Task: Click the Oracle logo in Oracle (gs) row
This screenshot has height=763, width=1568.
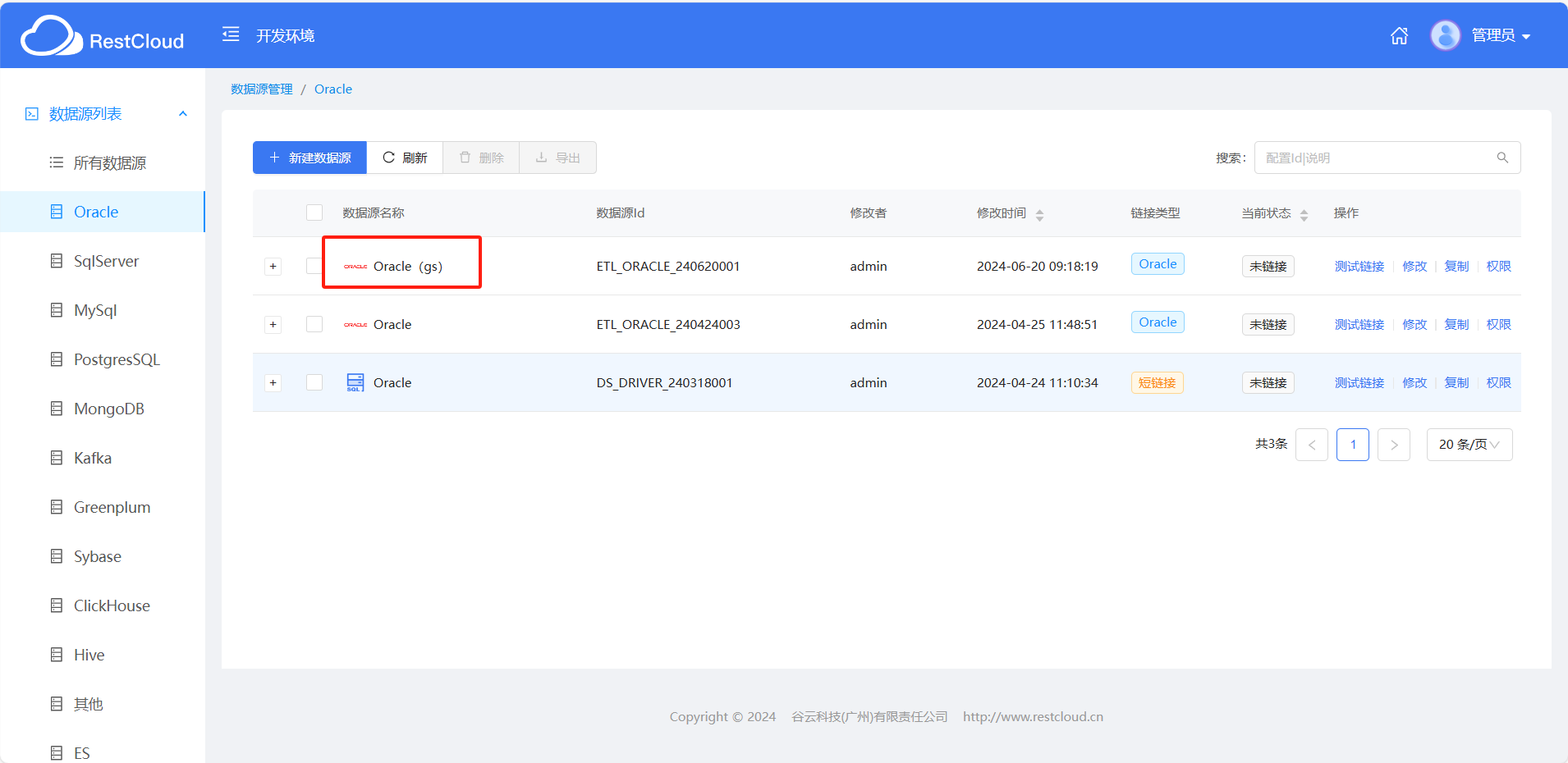Action: pyautogui.click(x=355, y=267)
